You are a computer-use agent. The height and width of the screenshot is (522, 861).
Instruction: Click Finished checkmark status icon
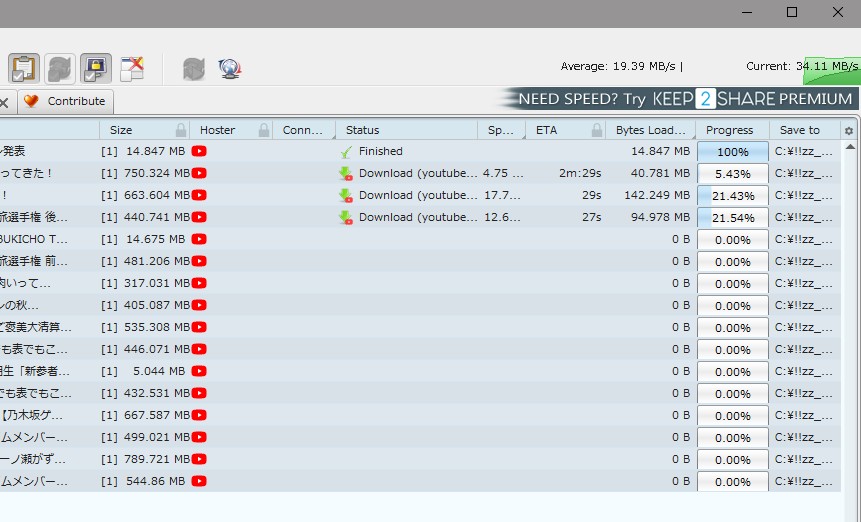(346, 152)
